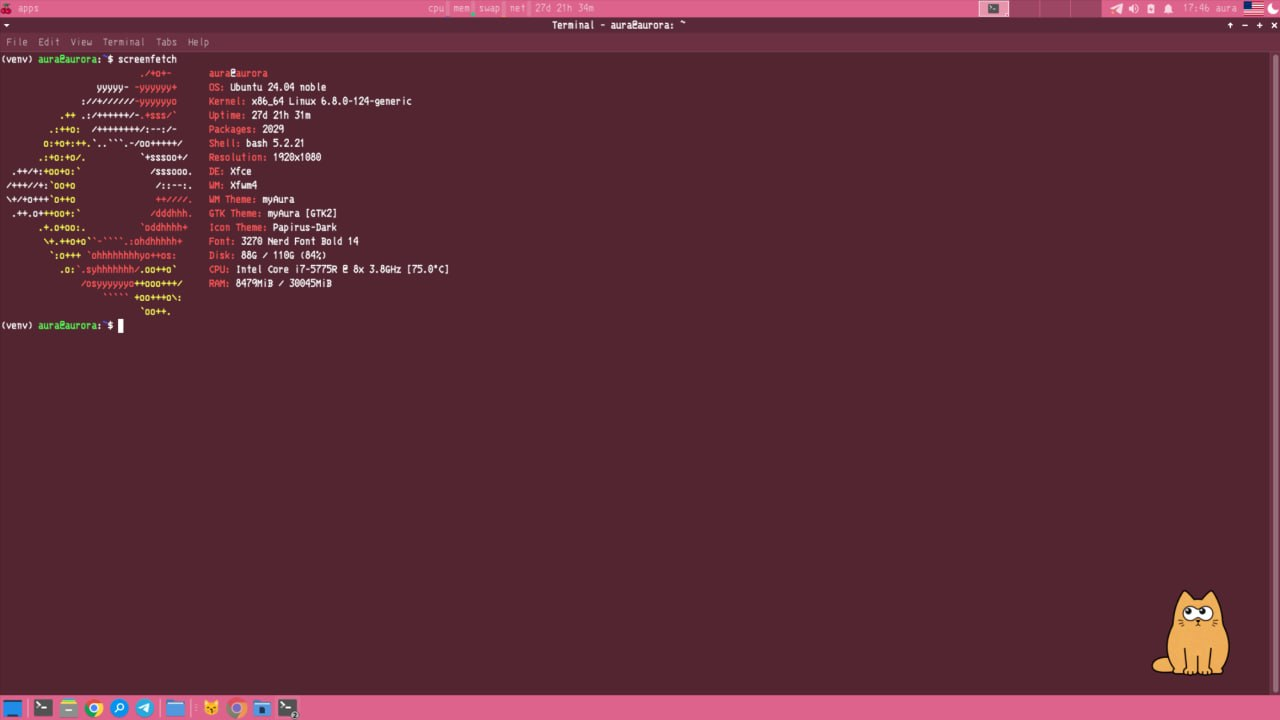Click 'bash 5.2.21' shell value
This screenshot has width=1280, height=720.
(x=275, y=143)
